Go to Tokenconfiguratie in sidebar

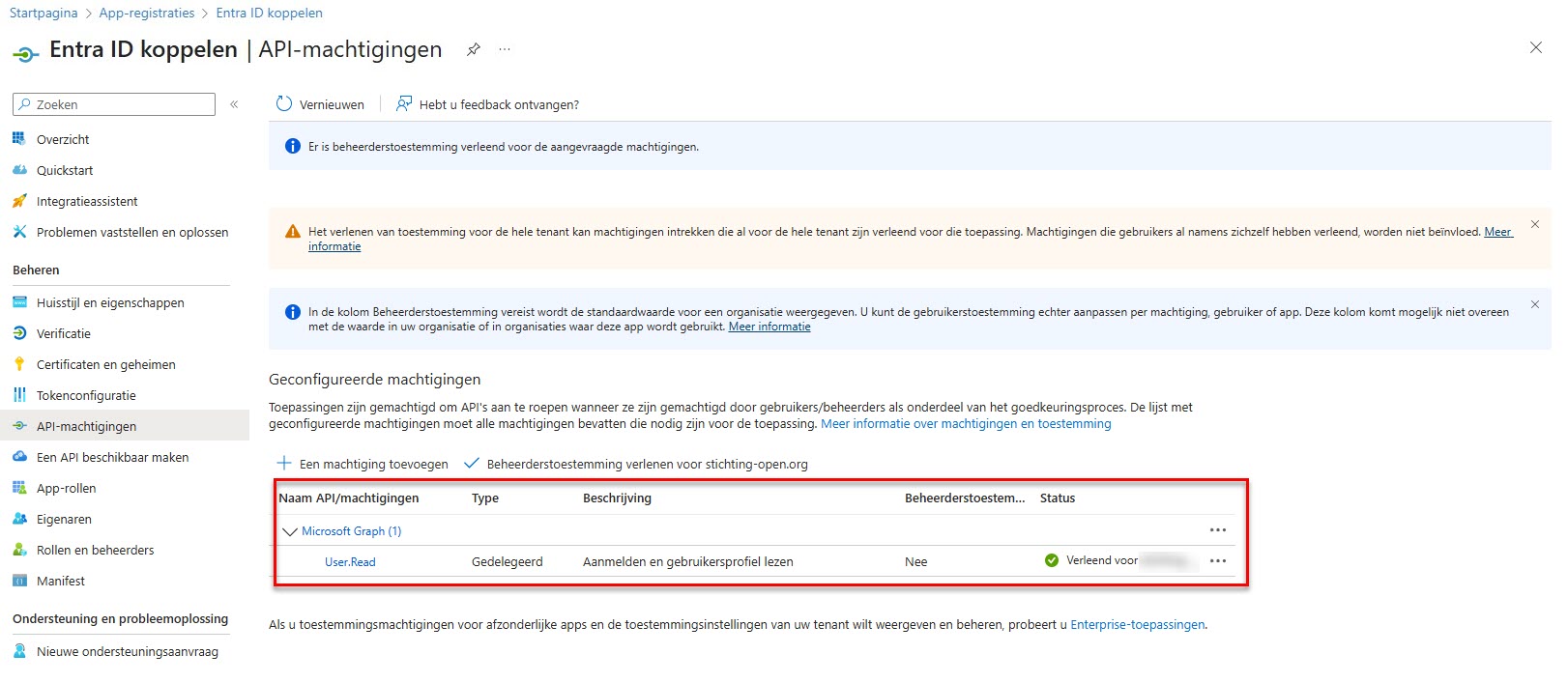coord(86,395)
